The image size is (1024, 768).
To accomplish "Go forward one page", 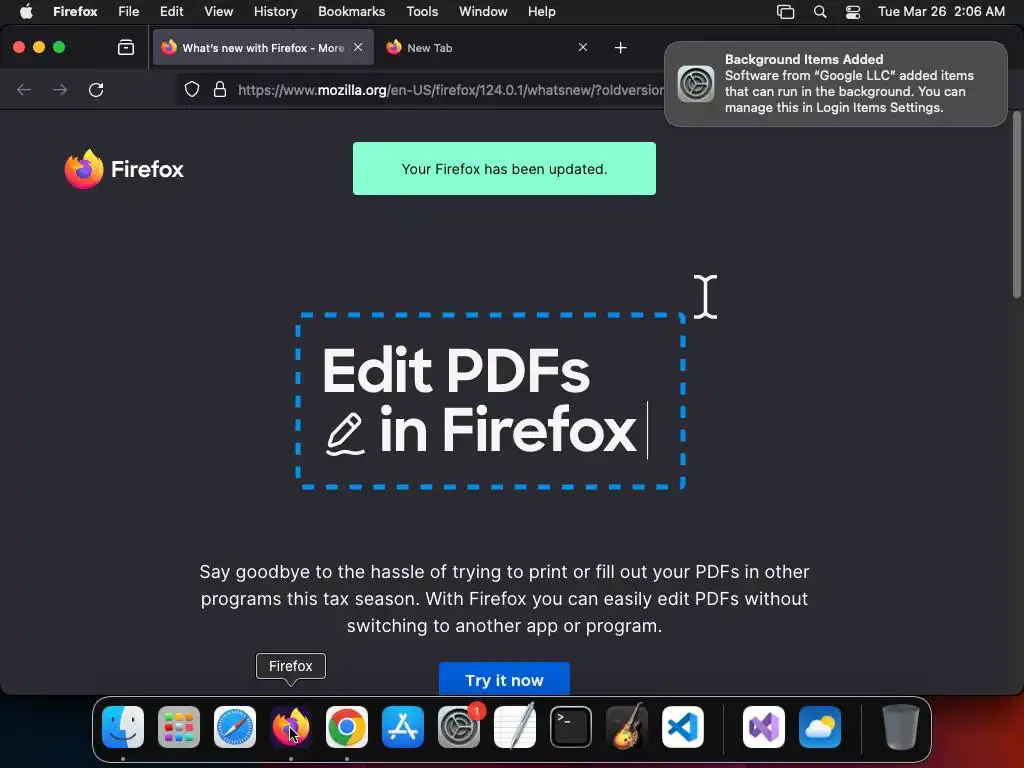I will pyautogui.click(x=60, y=89).
